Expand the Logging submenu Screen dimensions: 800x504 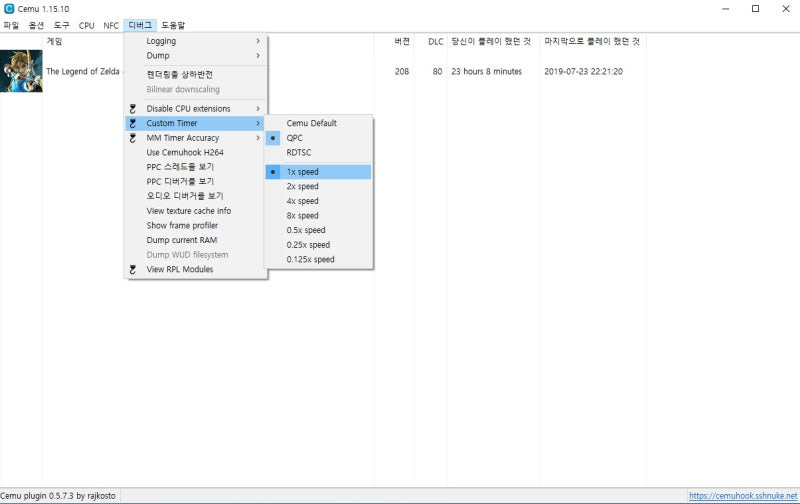point(195,41)
